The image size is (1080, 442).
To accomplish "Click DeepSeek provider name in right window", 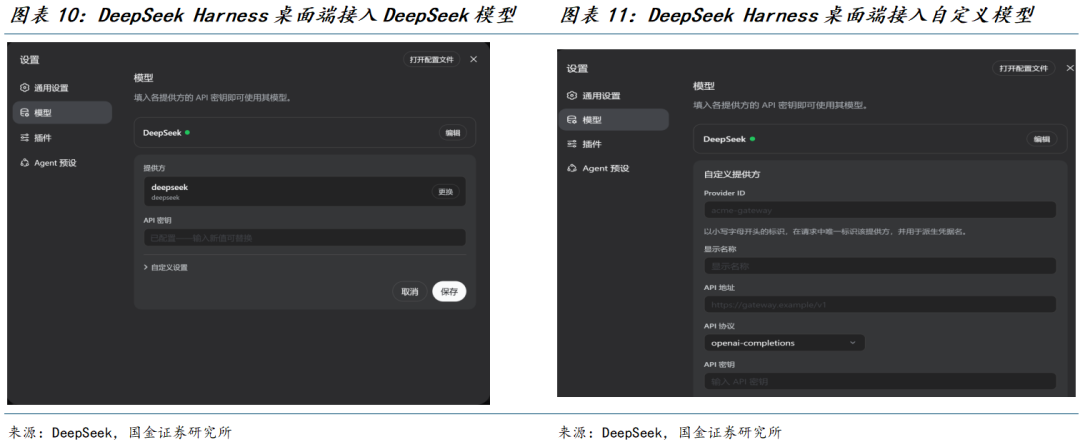I will pos(725,139).
